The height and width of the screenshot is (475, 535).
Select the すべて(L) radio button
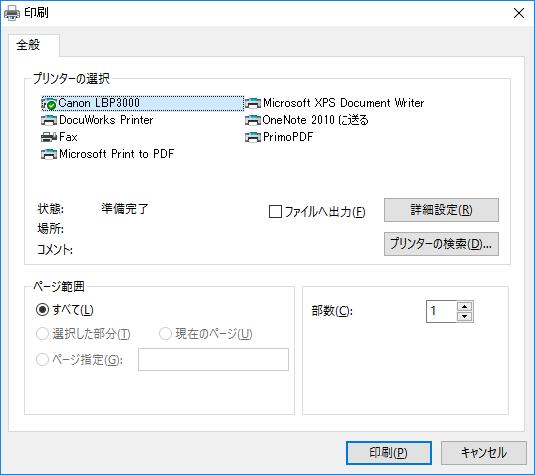43,310
